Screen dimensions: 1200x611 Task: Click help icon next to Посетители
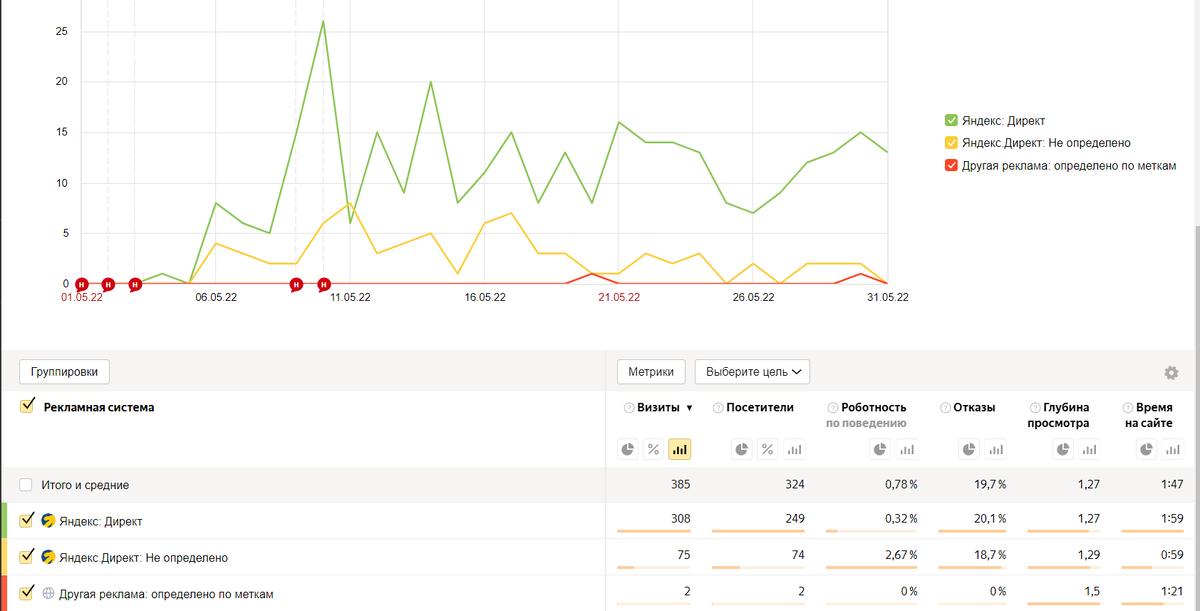[718, 408]
